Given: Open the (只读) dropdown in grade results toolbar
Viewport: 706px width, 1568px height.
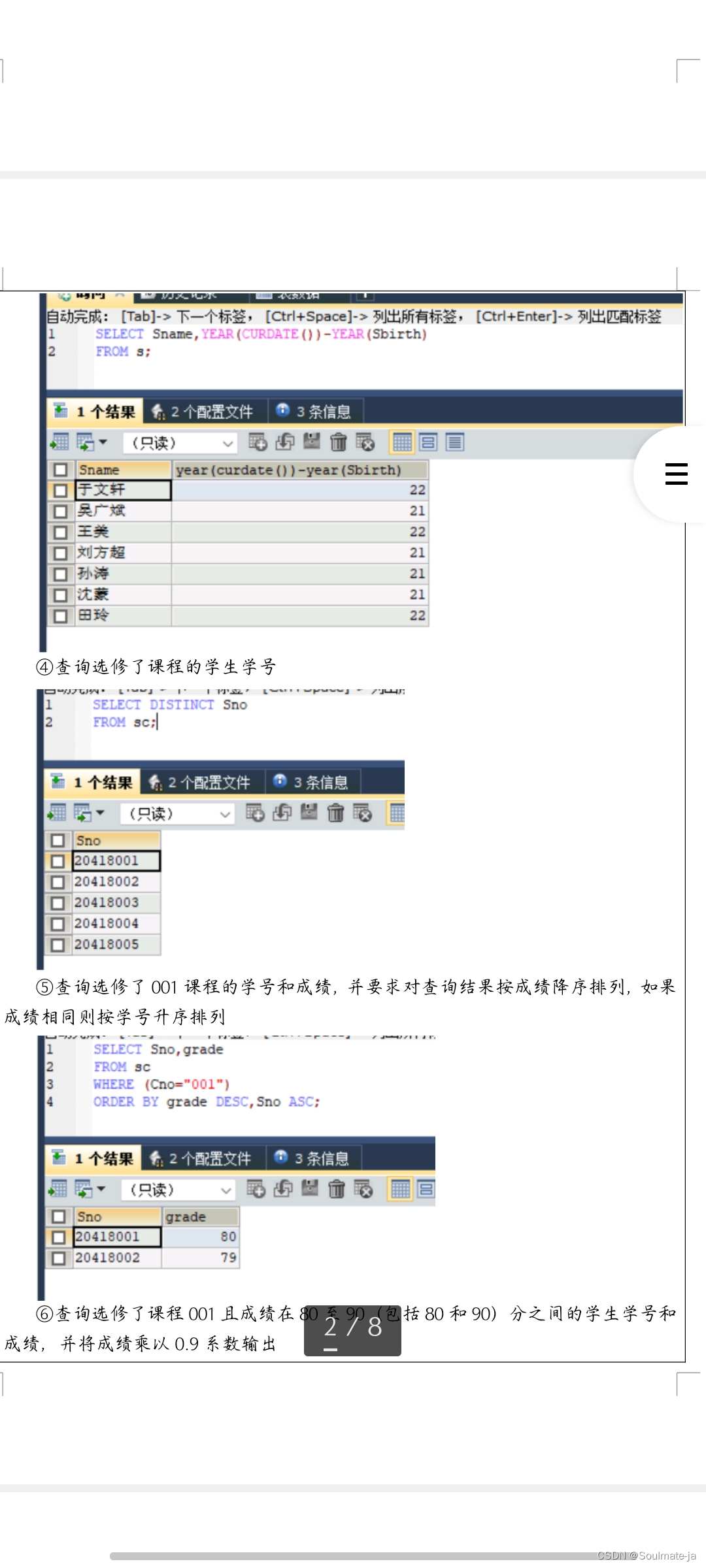Looking at the screenshot, I should (x=178, y=1190).
